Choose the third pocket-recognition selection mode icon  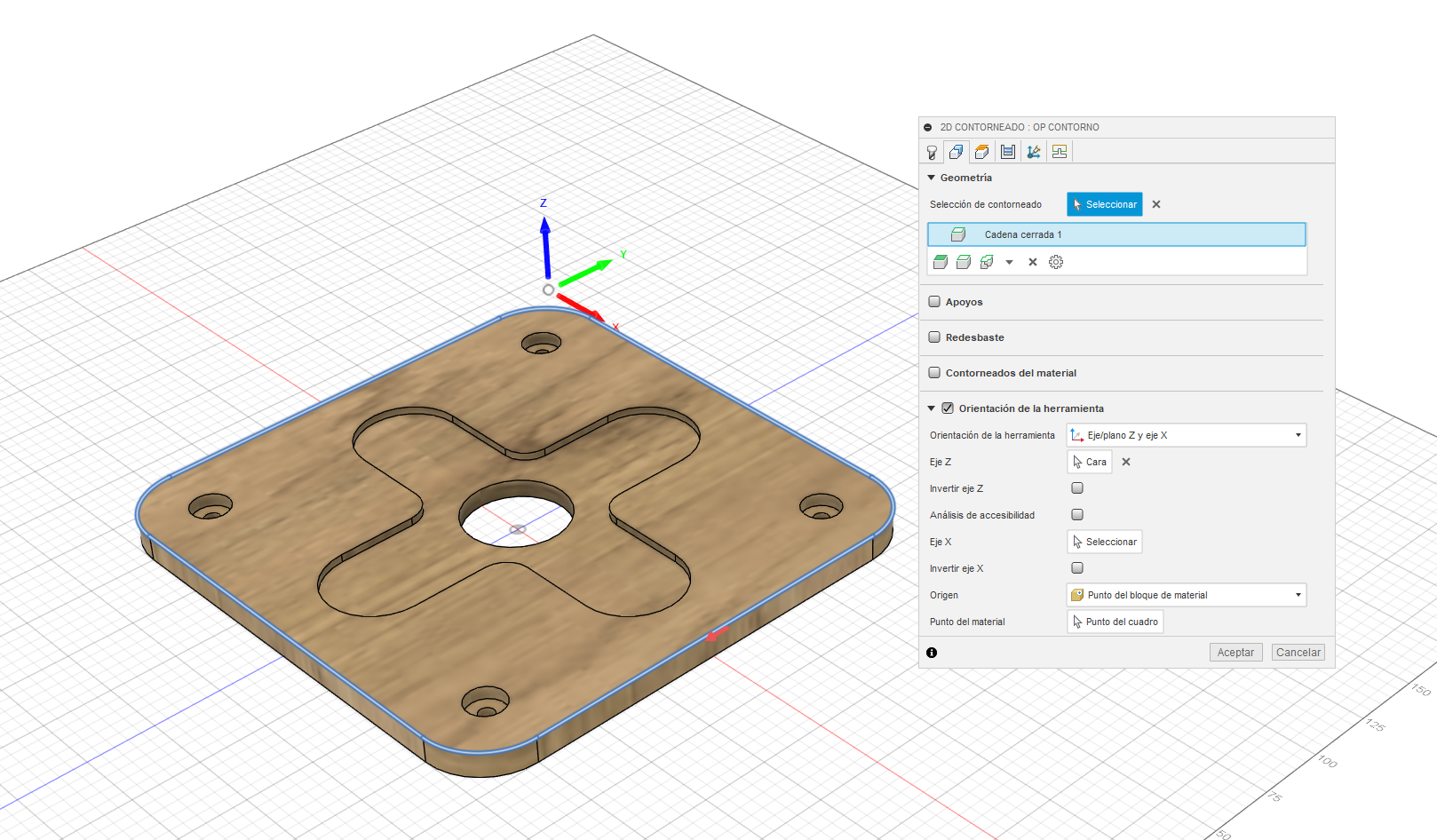pos(987,262)
